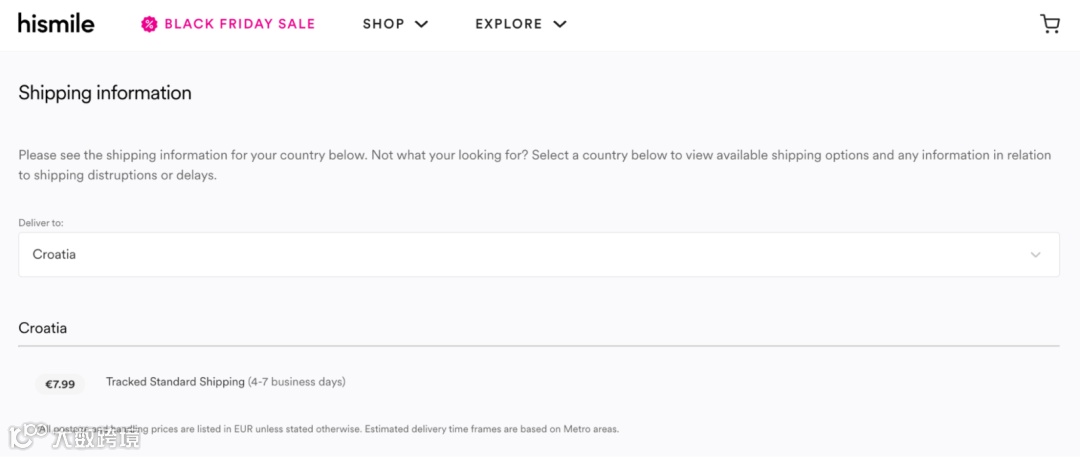Click the pink percent sale badge icon
Viewport: 1080px width, 457px height.
(x=149, y=24)
